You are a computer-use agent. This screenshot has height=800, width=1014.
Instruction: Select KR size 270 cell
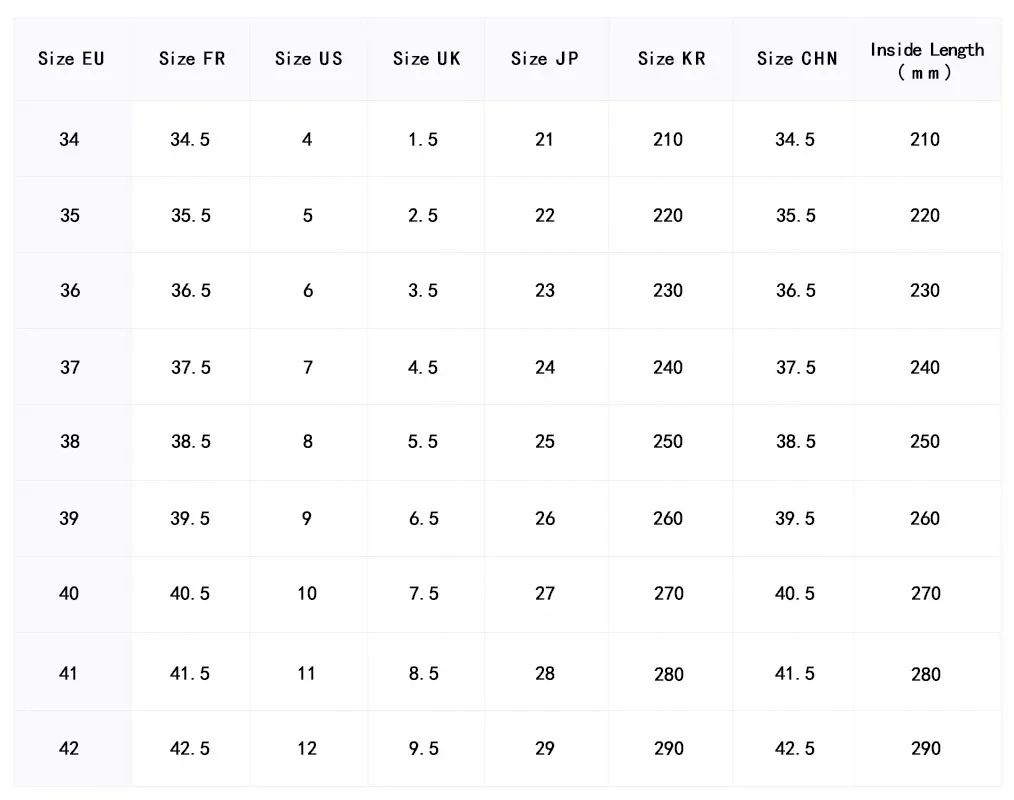click(668, 594)
